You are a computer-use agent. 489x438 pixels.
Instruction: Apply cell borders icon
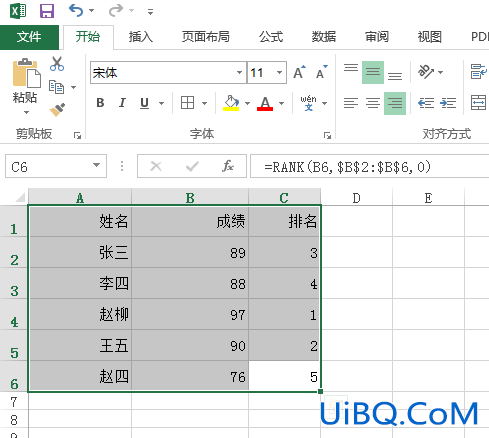[x=187, y=103]
